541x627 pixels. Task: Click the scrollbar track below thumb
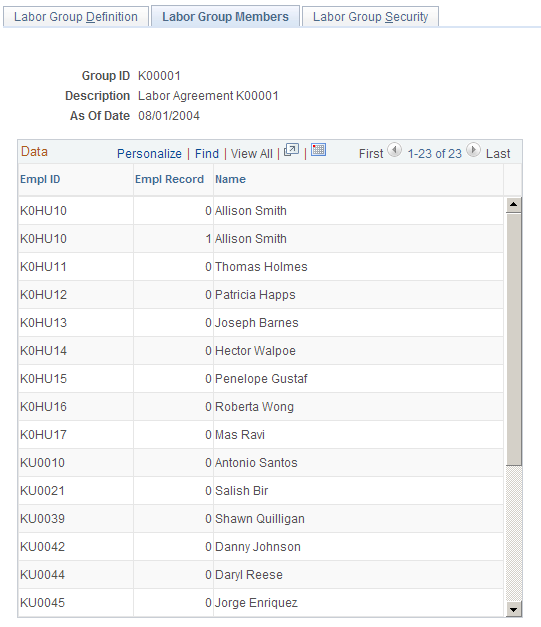(514, 533)
